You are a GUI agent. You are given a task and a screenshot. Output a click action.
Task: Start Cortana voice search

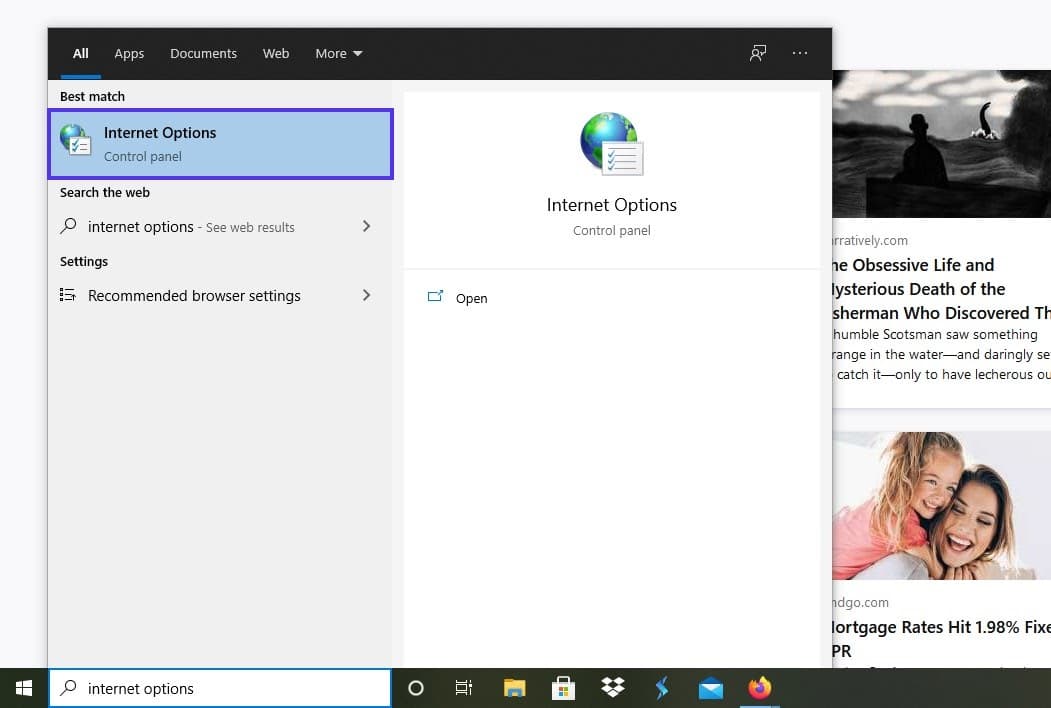415,688
